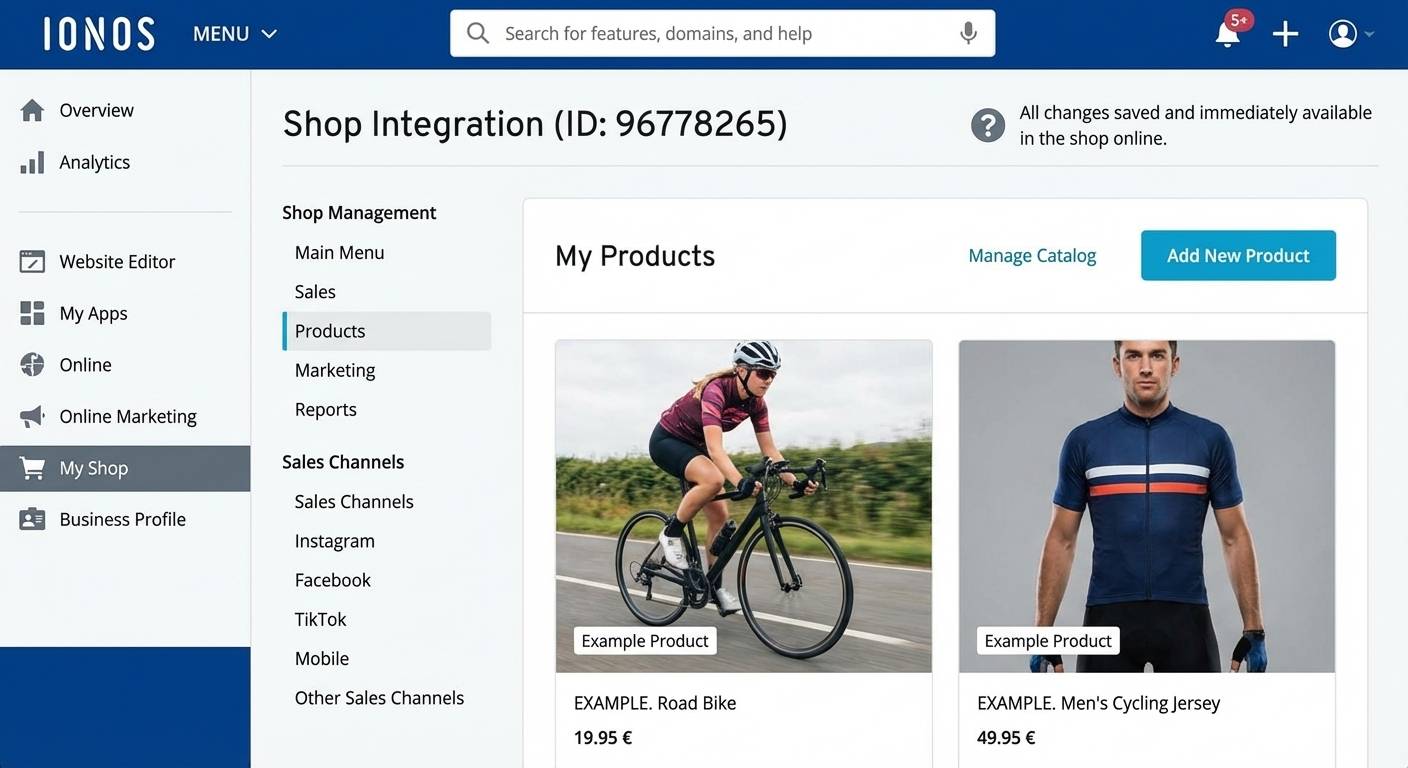Image resolution: width=1408 pixels, height=768 pixels.
Task: Open Overview via the home icon
Action: coord(32,110)
